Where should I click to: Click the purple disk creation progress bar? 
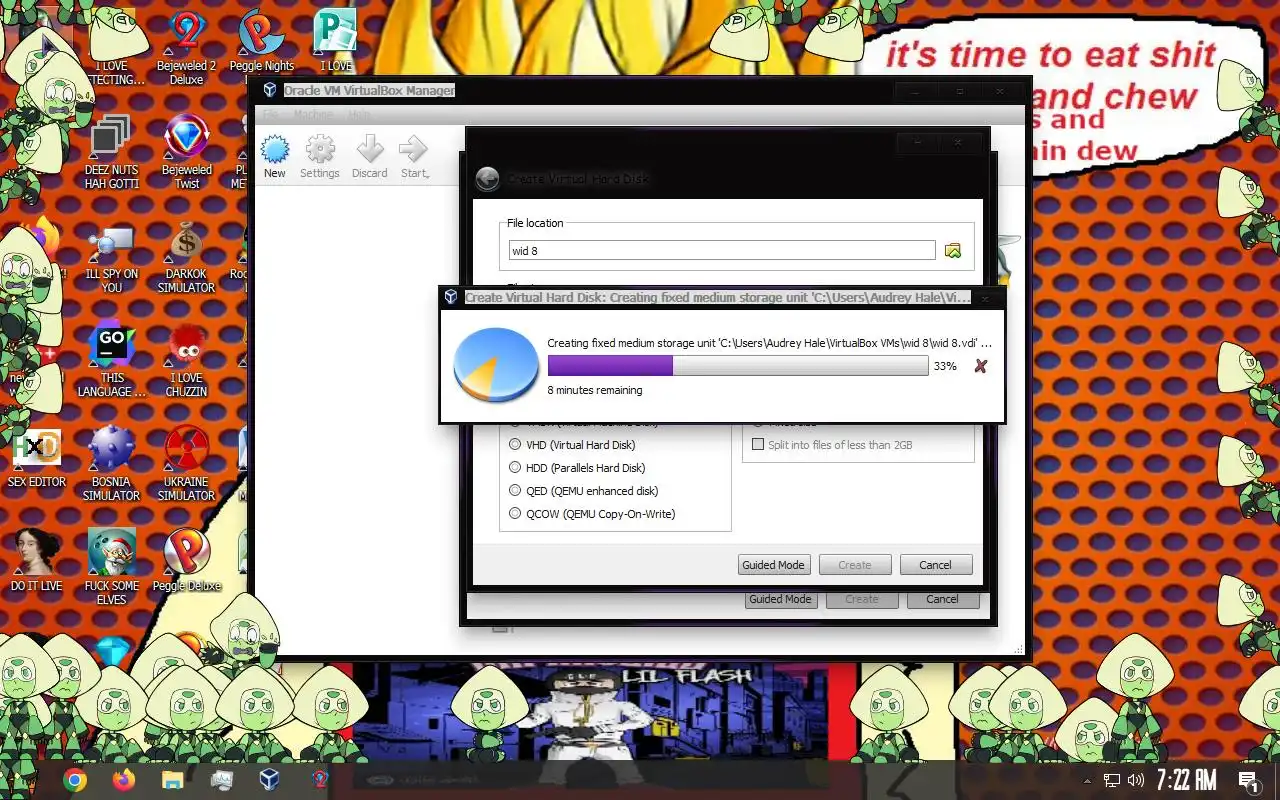tap(738, 366)
